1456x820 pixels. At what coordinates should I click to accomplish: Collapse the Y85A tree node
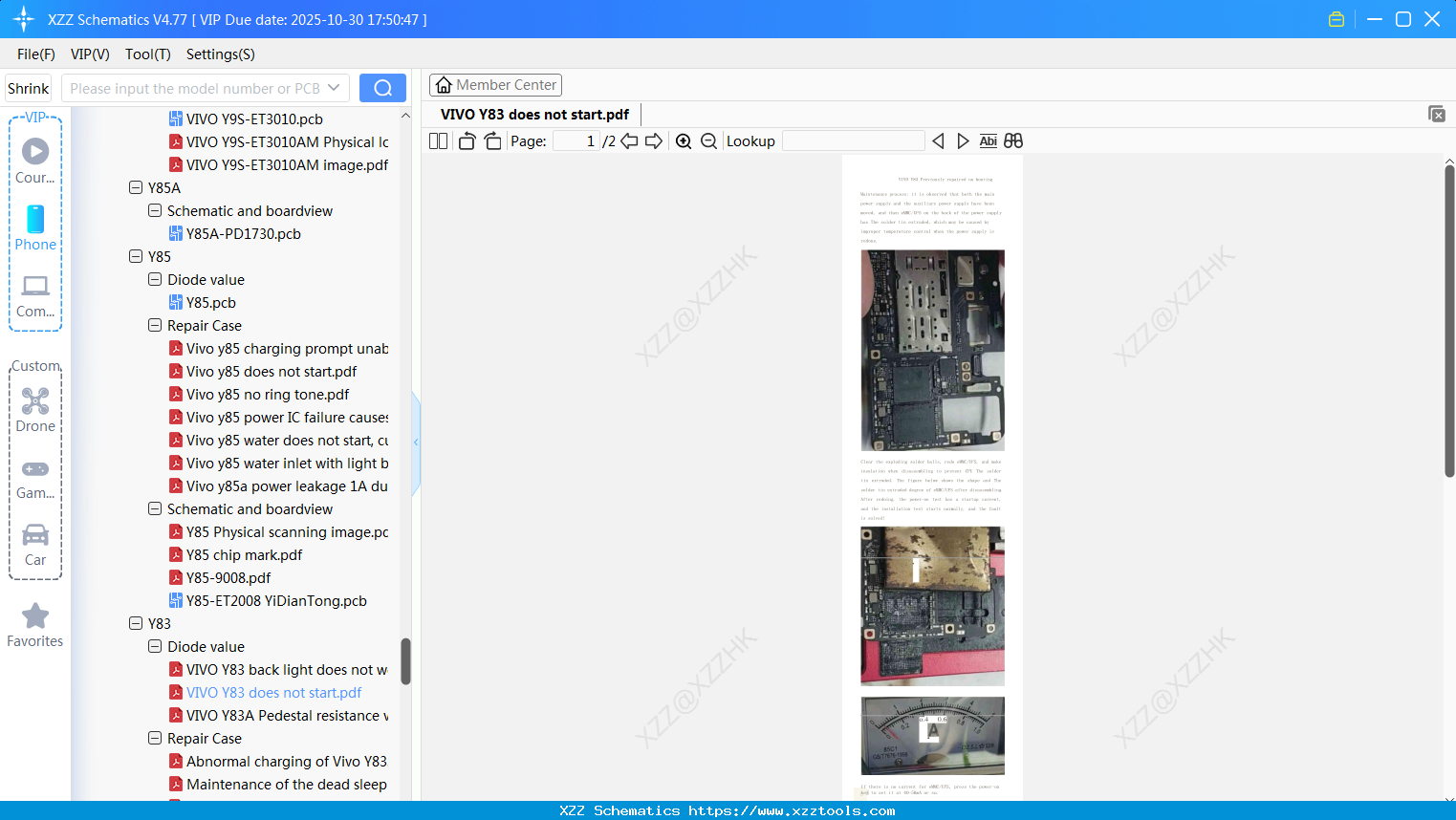136,187
